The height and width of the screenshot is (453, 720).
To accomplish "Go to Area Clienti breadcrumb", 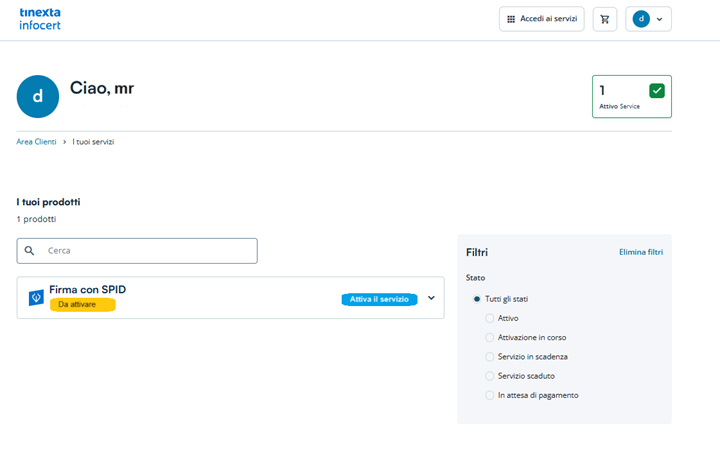I will click(x=36, y=142).
